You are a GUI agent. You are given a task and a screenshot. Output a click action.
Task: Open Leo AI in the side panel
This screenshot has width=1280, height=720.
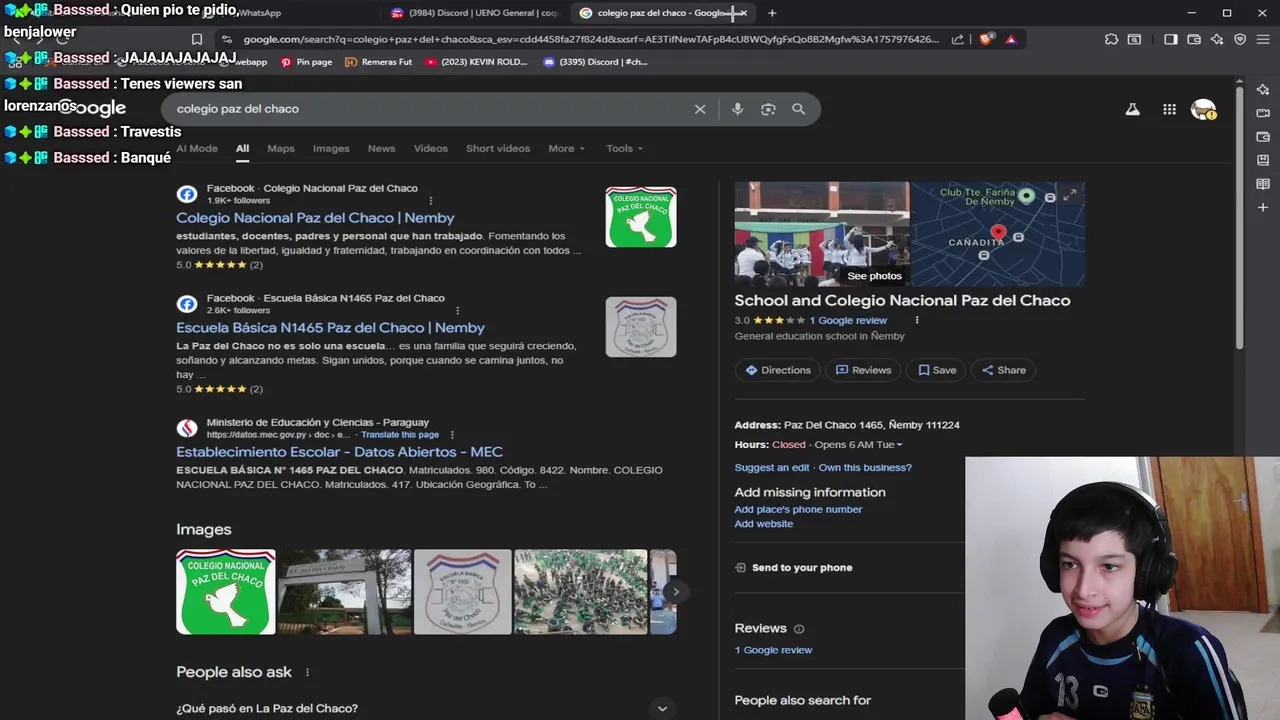tap(1263, 89)
